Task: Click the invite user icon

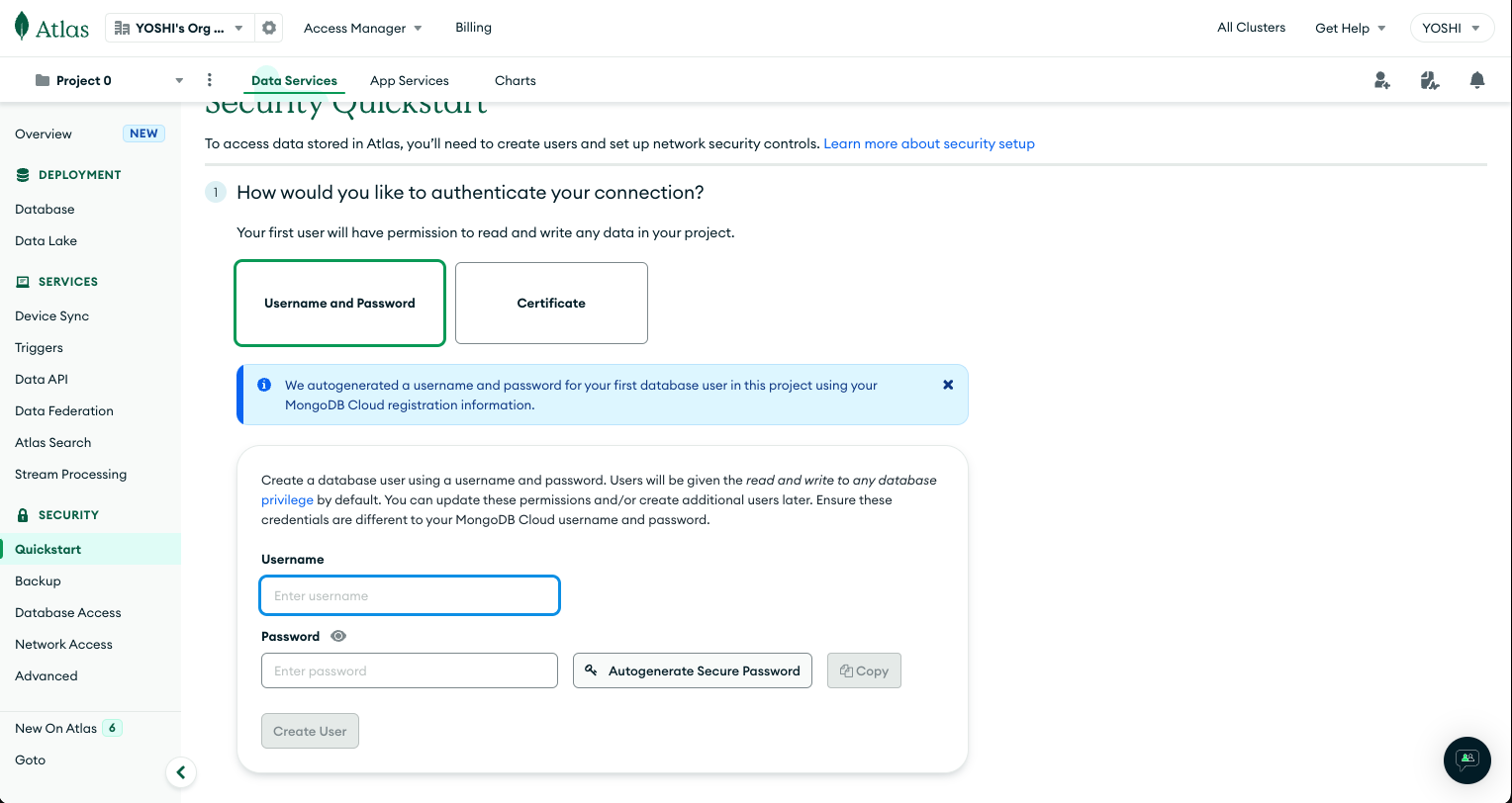Action: tap(1382, 81)
